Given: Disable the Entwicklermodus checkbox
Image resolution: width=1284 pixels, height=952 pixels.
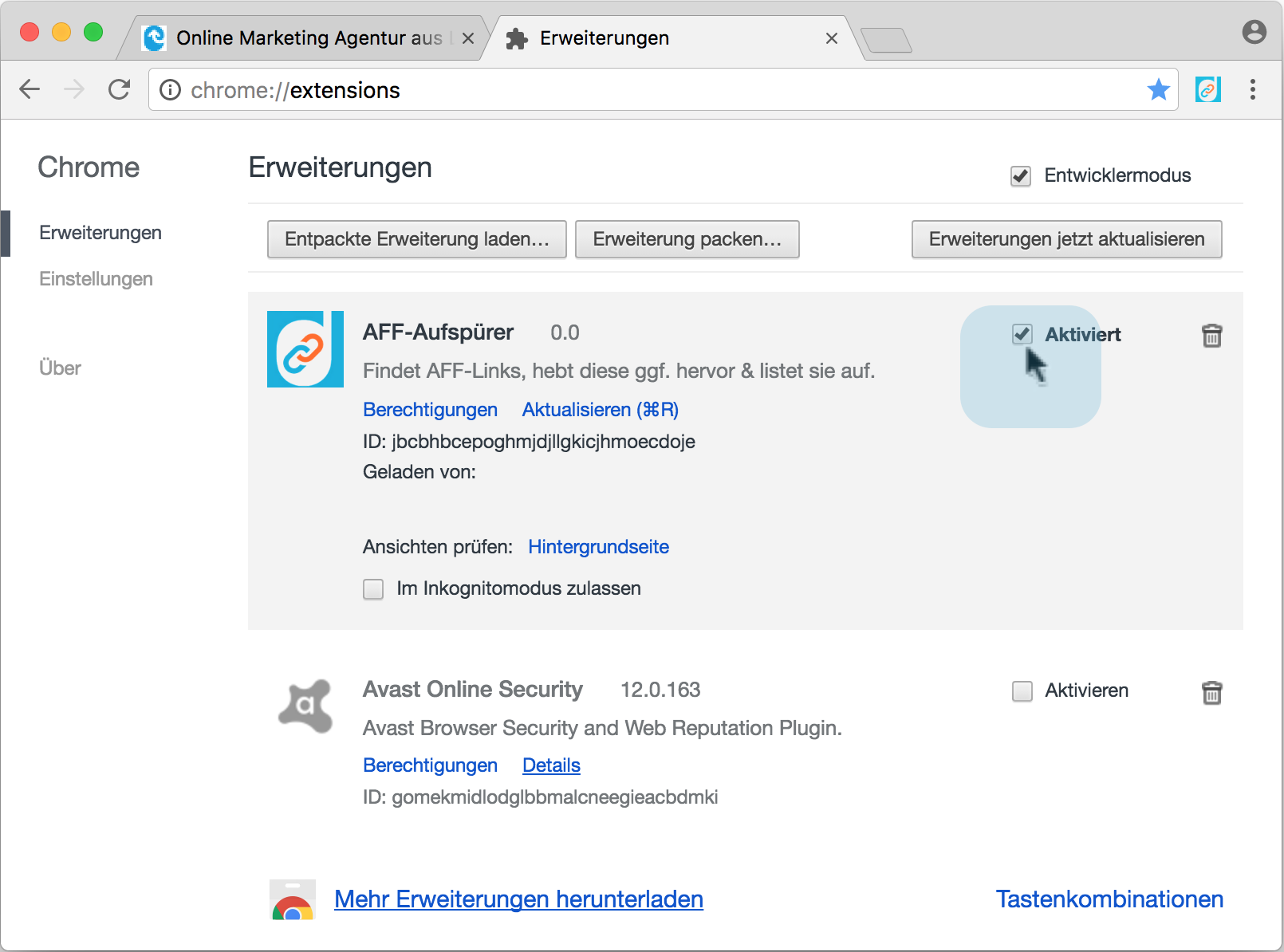Looking at the screenshot, I should pyautogui.click(x=1021, y=176).
